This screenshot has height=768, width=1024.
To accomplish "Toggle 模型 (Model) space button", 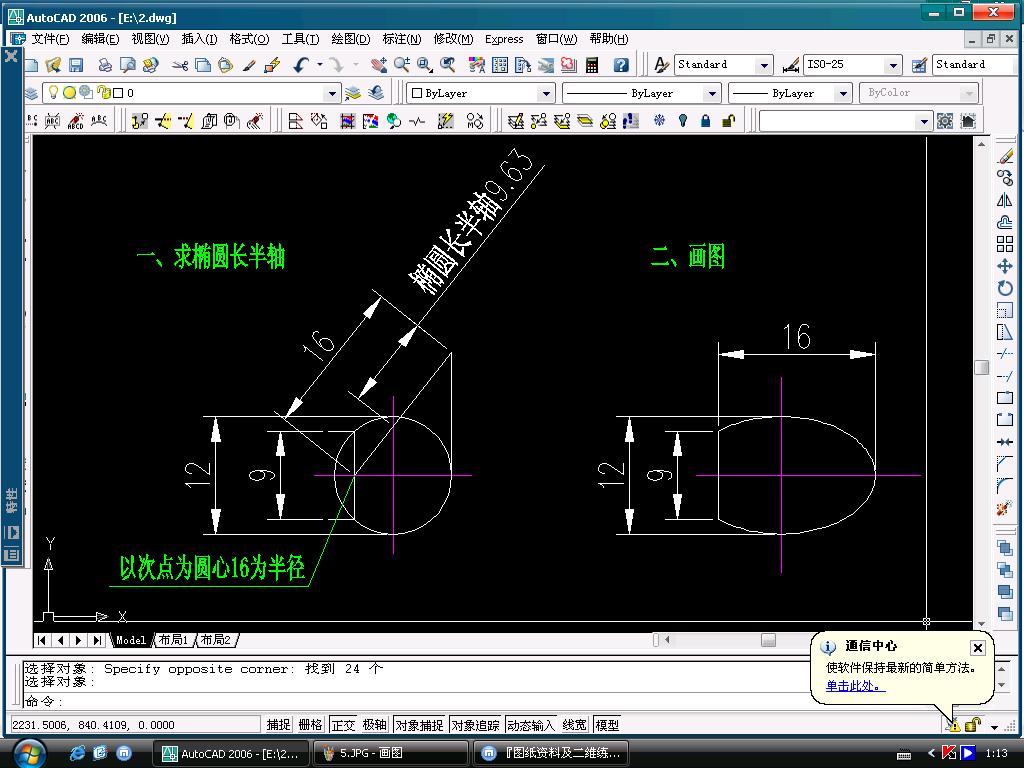I will [x=607, y=725].
